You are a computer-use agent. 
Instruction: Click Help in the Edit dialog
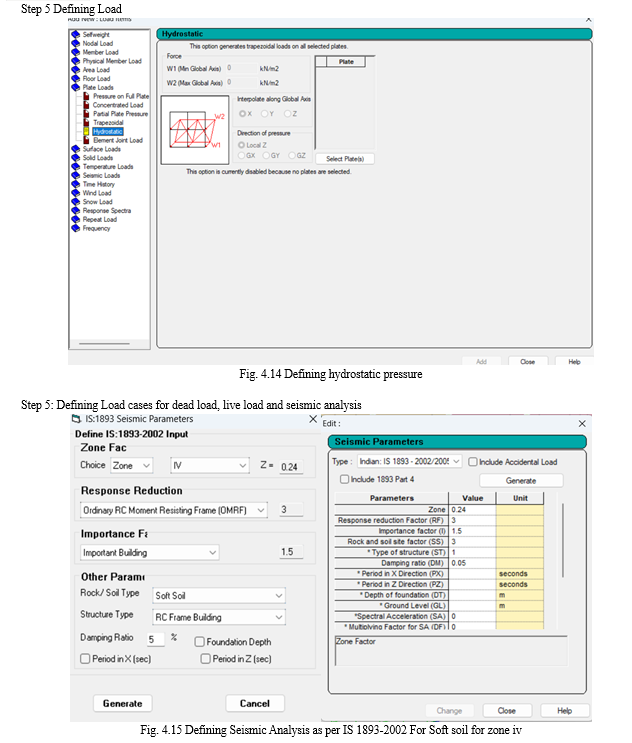coord(564,710)
